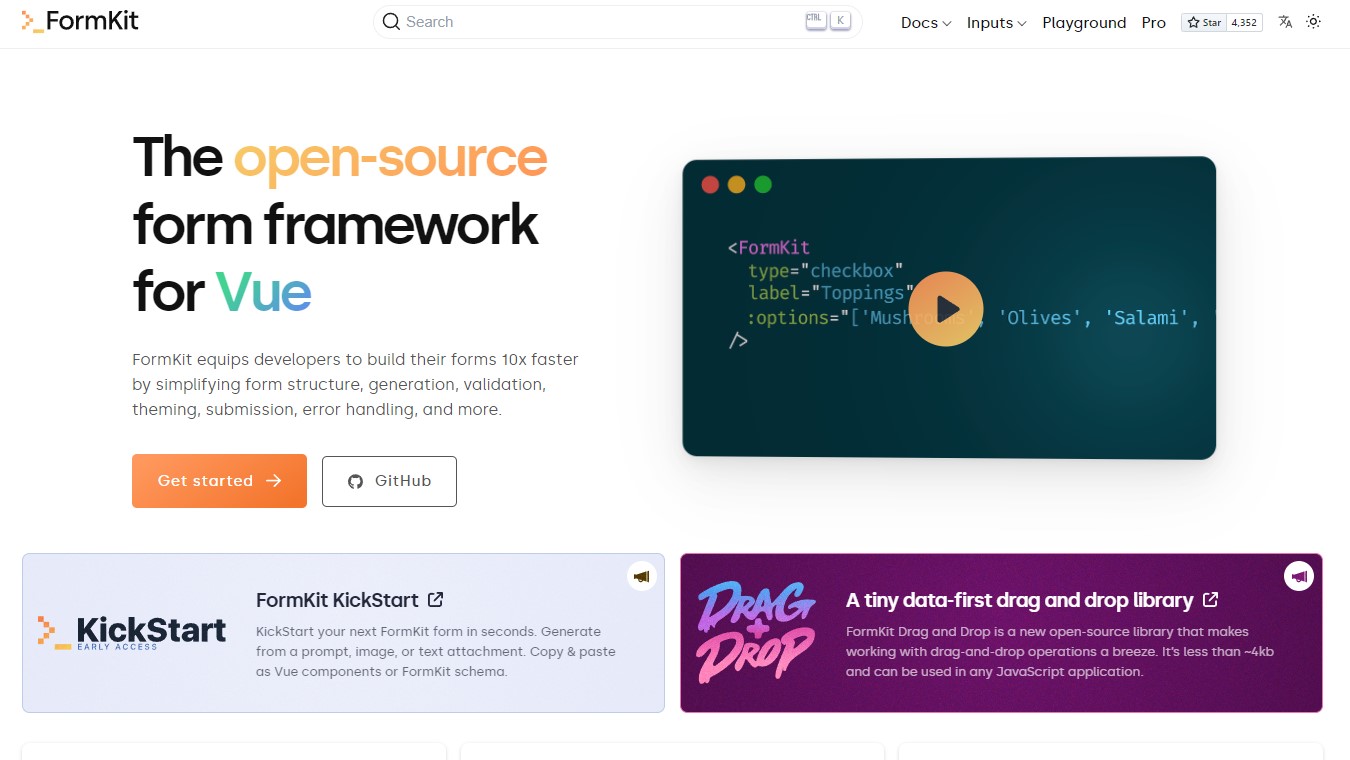Click the GitHub Star button
The width and height of the screenshot is (1350, 760).
pyautogui.click(x=1203, y=22)
